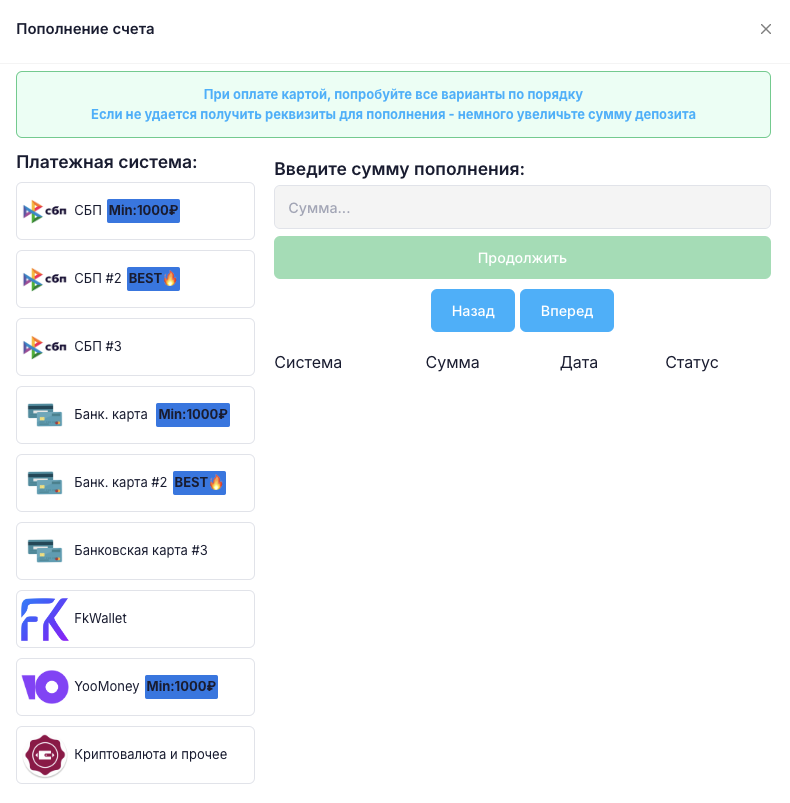Click the Вперед button
The width and height of the screenshot is (790, 803).
click(x=567, y=311)
